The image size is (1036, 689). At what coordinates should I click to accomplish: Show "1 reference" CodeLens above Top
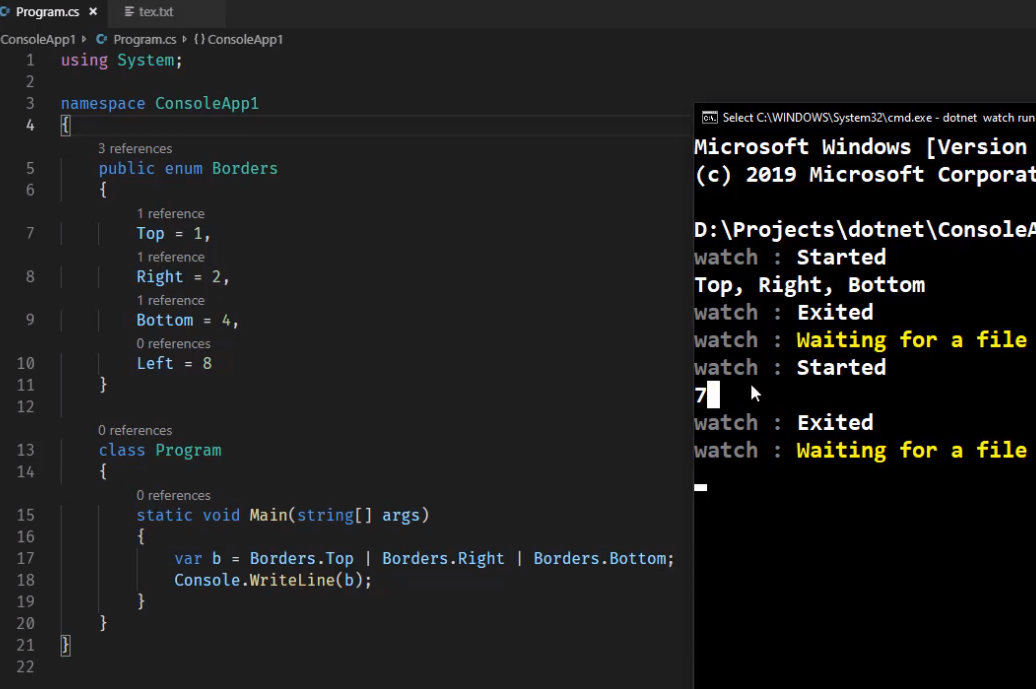tap(170, 213)
